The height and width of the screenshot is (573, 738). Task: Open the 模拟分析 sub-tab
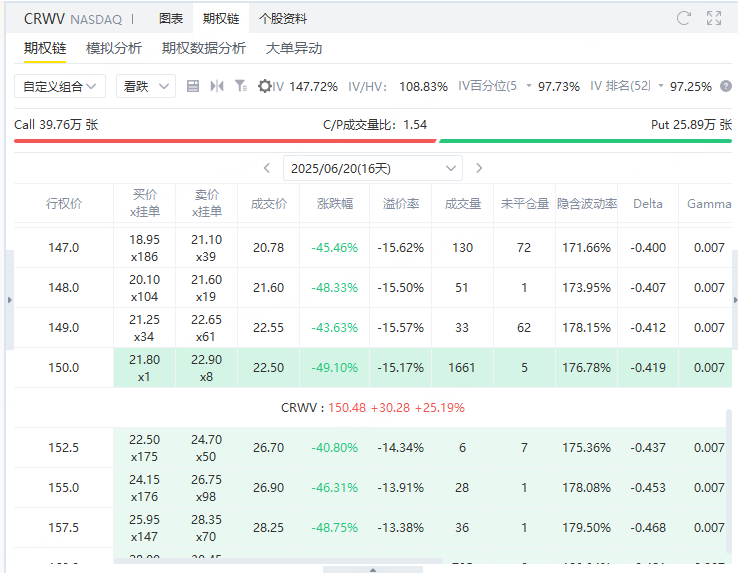coord(114,48)
